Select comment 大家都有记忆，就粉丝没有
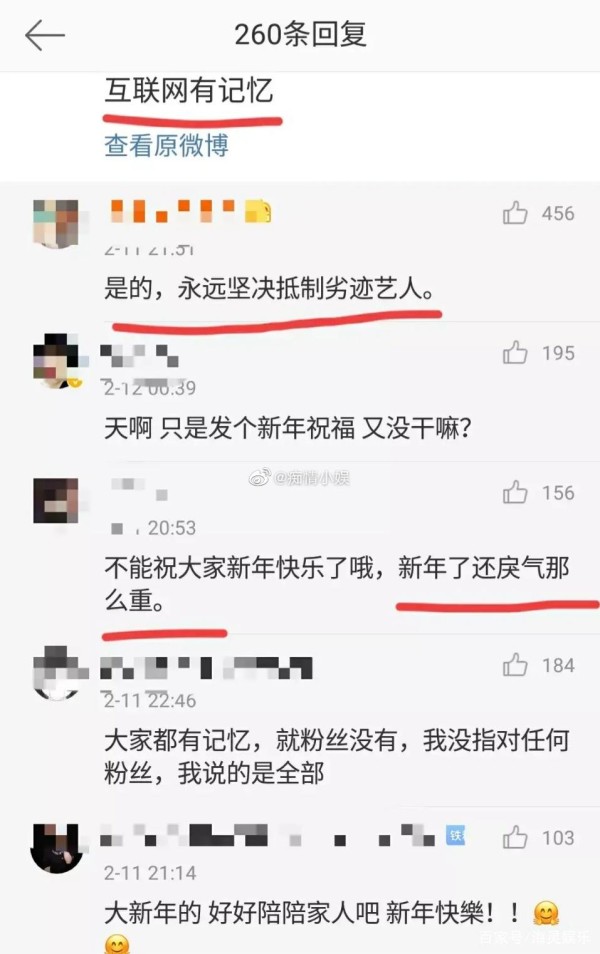Viewport: 600px width, 954px height. point(337,756)
